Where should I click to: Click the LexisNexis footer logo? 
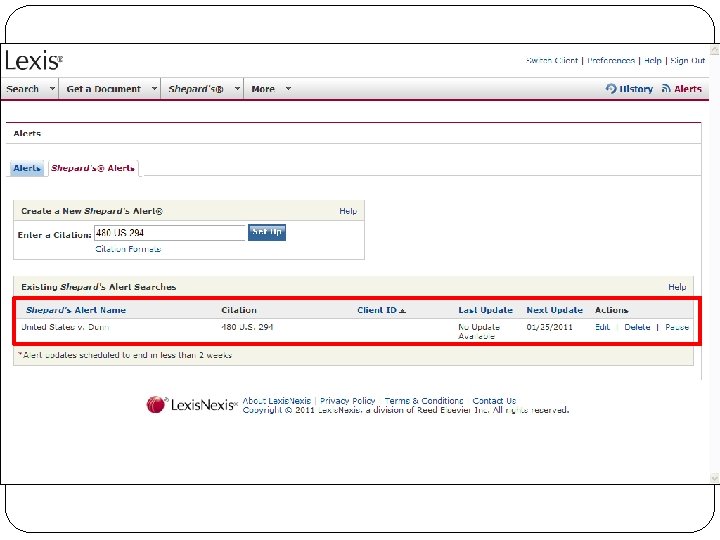(192, 405)
